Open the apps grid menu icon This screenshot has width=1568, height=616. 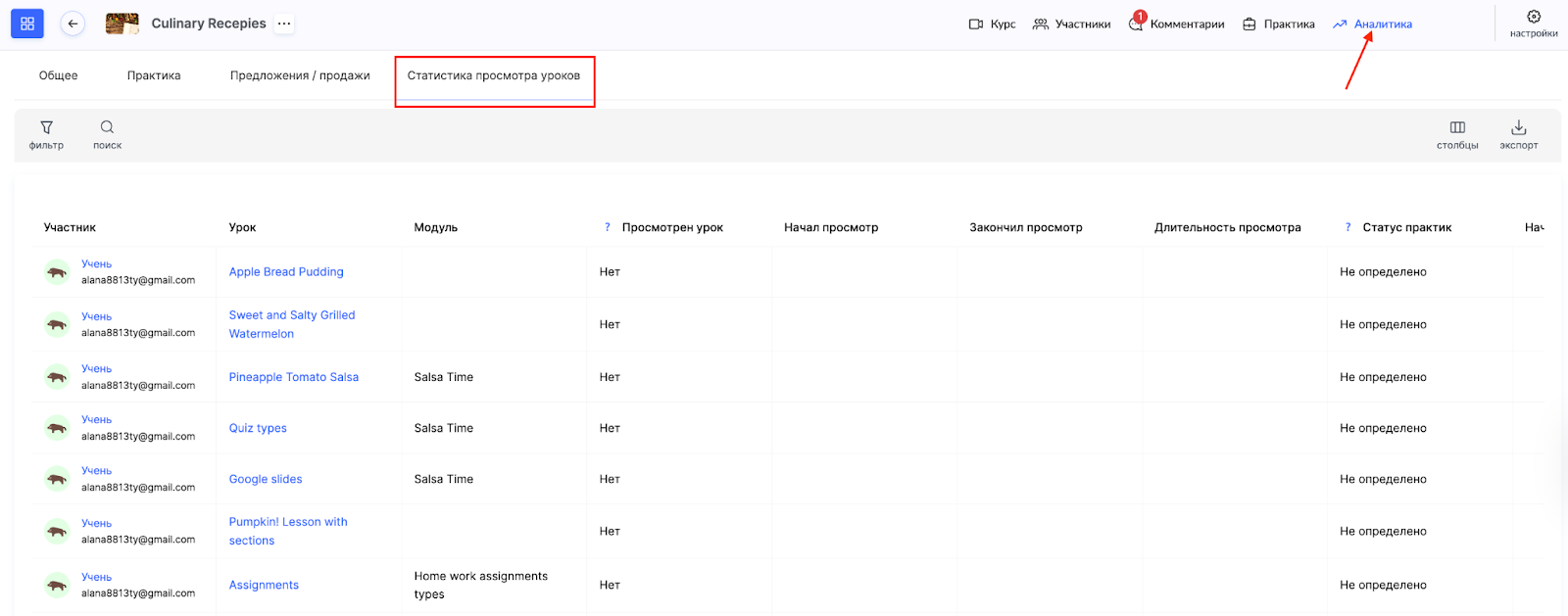point(27,24)
